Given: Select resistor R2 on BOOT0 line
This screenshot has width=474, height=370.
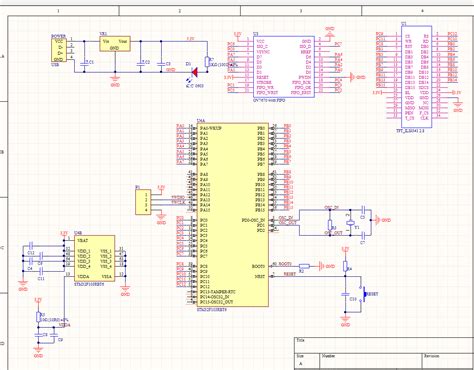Looking at the screenshot, I should pos(304,266).
